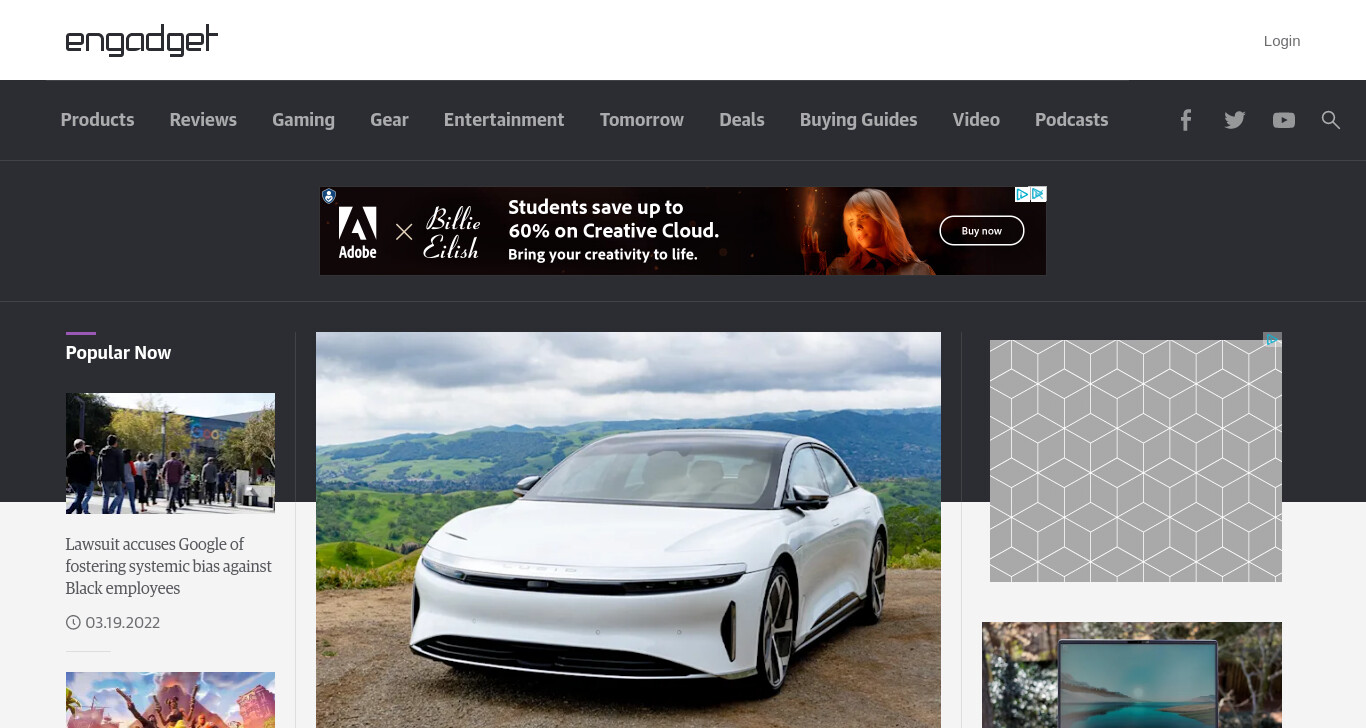Click the Login link

1282,41
